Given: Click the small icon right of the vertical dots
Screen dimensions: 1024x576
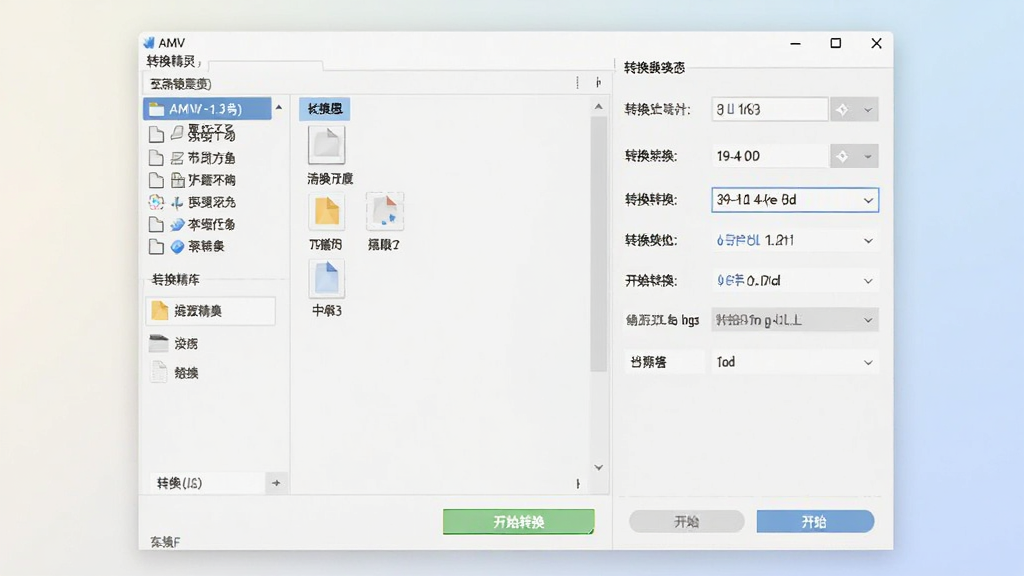Looking at the screenshot, I should pyautogui.click(x=598, y=82).
